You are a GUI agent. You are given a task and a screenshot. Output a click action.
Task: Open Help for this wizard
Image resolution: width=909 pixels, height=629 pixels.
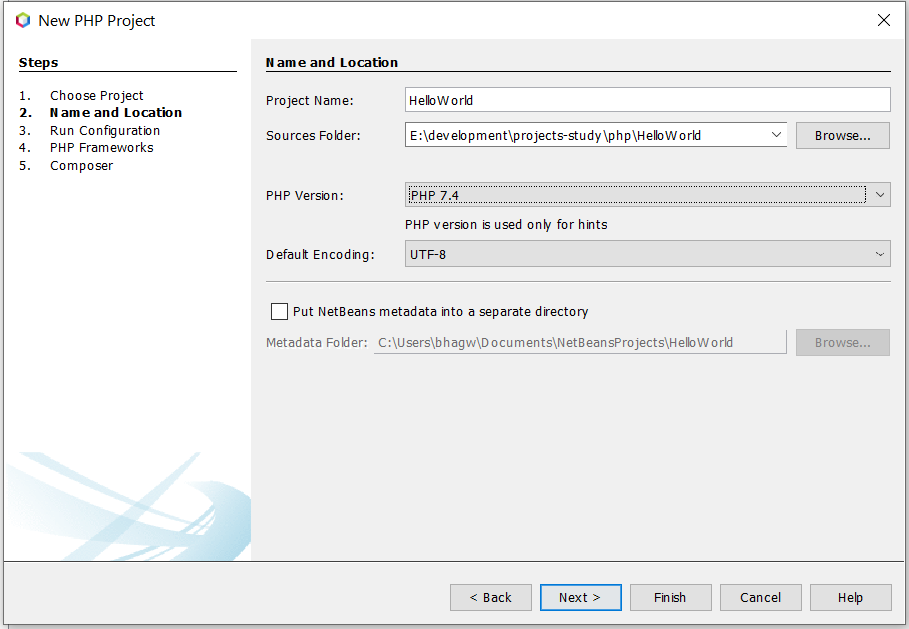coord(850,597)
